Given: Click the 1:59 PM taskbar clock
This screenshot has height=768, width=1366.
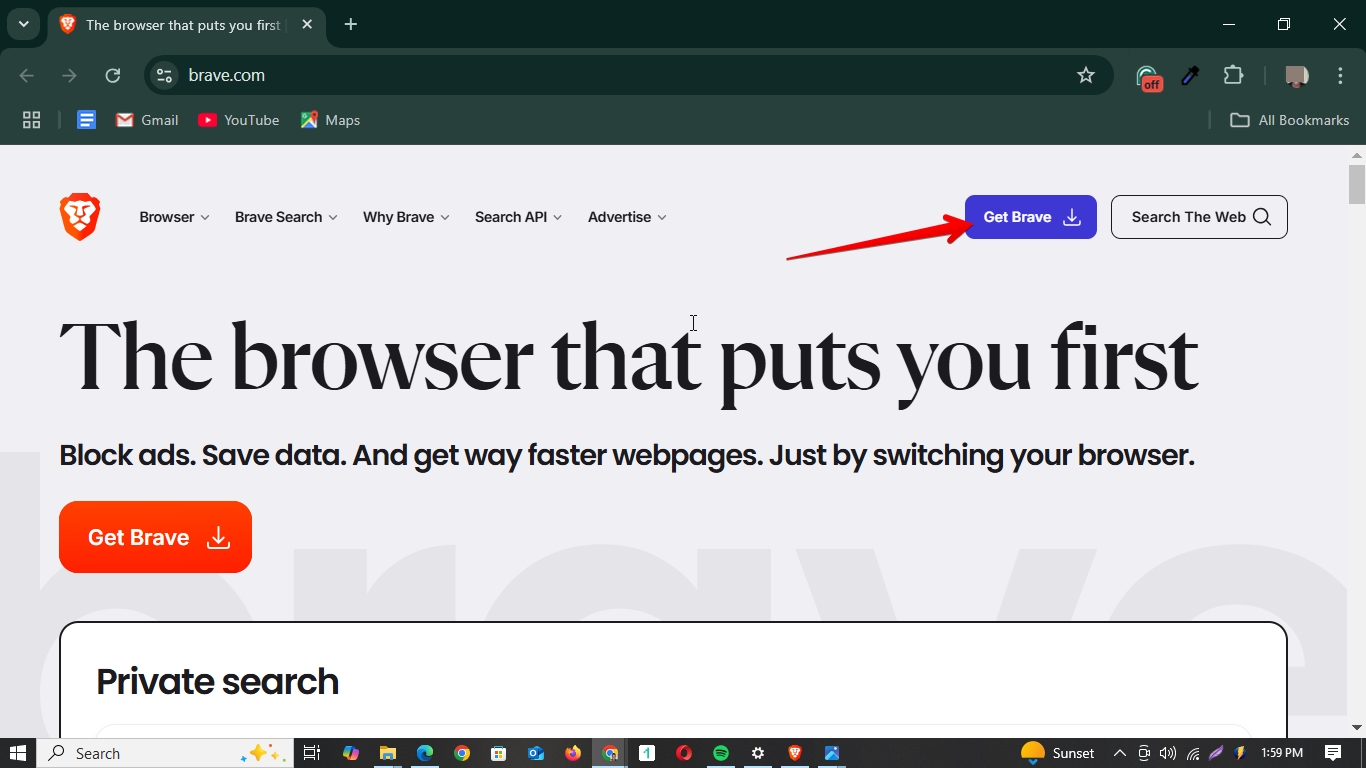Looking at the screenshot, I should [x=1282, y=753].
